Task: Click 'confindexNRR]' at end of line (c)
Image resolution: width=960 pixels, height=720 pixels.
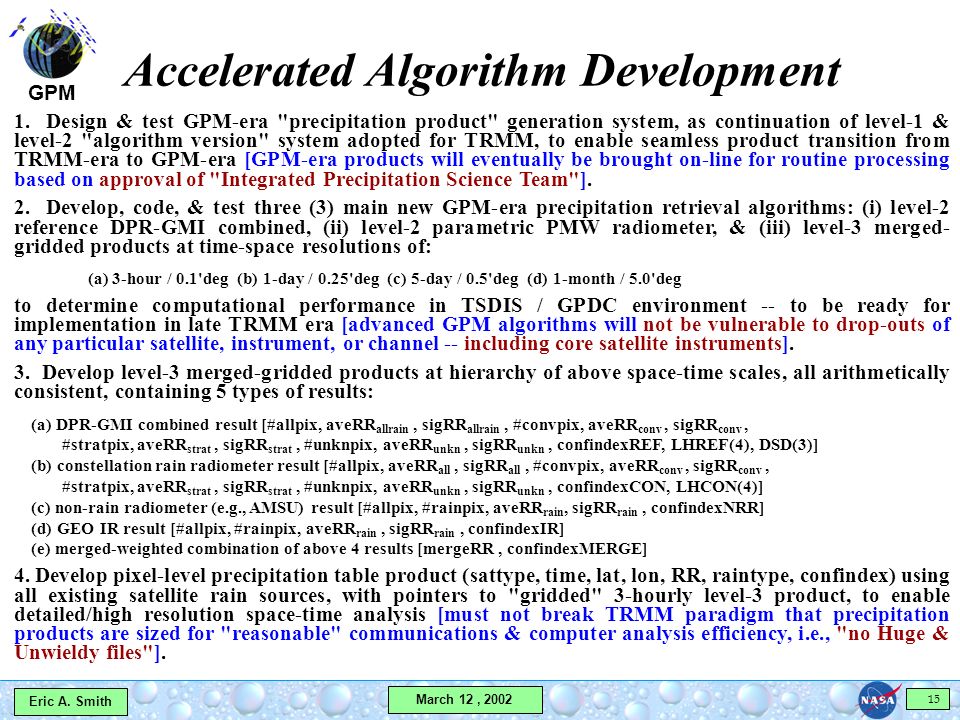Action: (707, 508)
